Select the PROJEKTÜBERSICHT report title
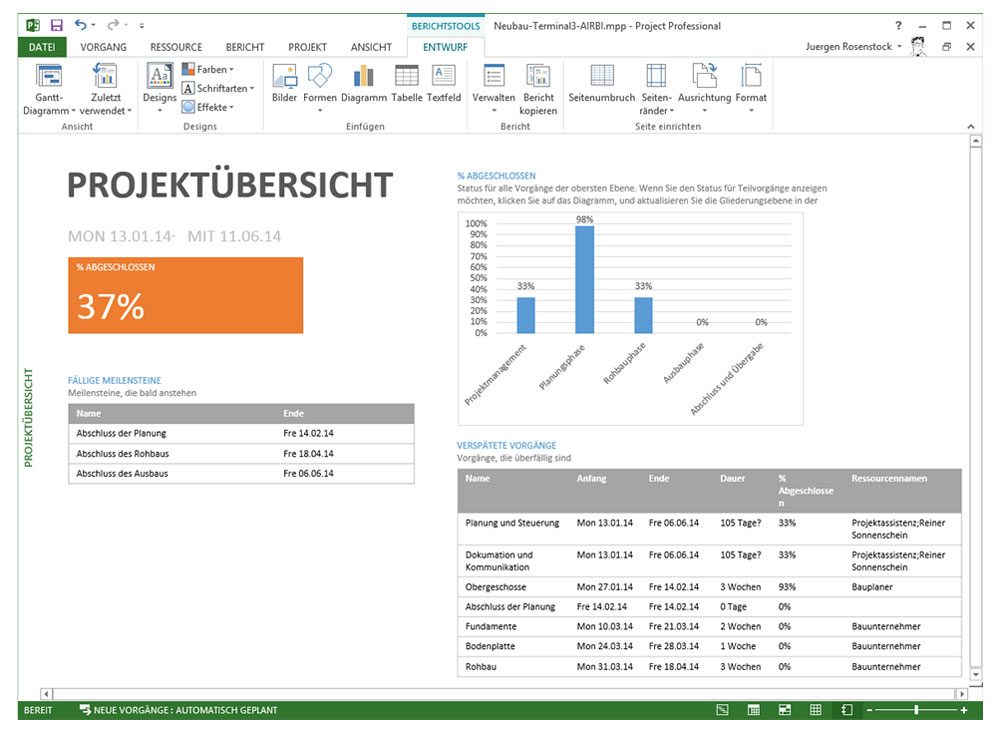 [x=230, y=185]
